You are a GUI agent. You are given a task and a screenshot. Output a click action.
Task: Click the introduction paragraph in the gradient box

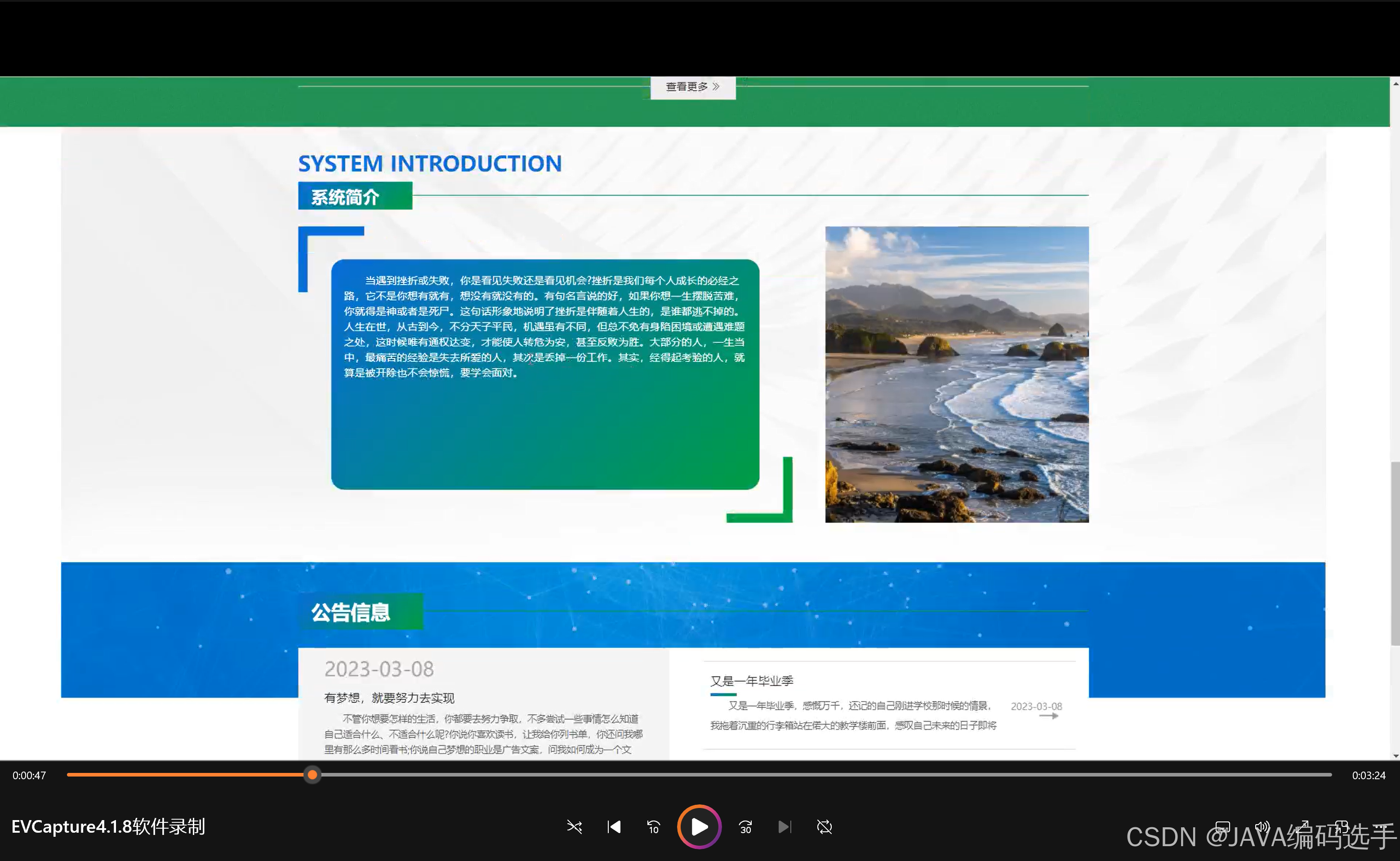(x=544, y=326)
